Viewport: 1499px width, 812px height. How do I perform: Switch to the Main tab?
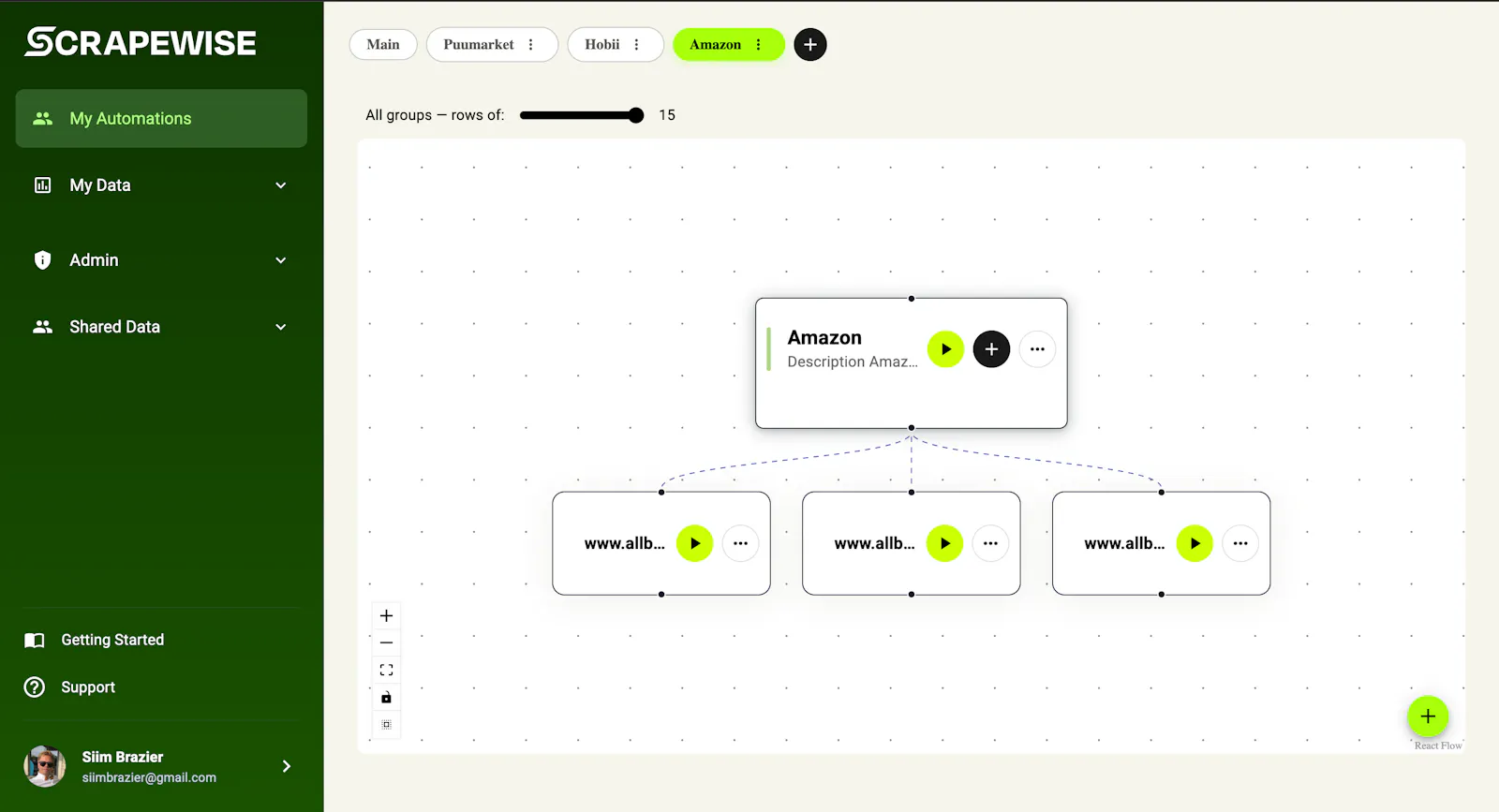[383, 45]
